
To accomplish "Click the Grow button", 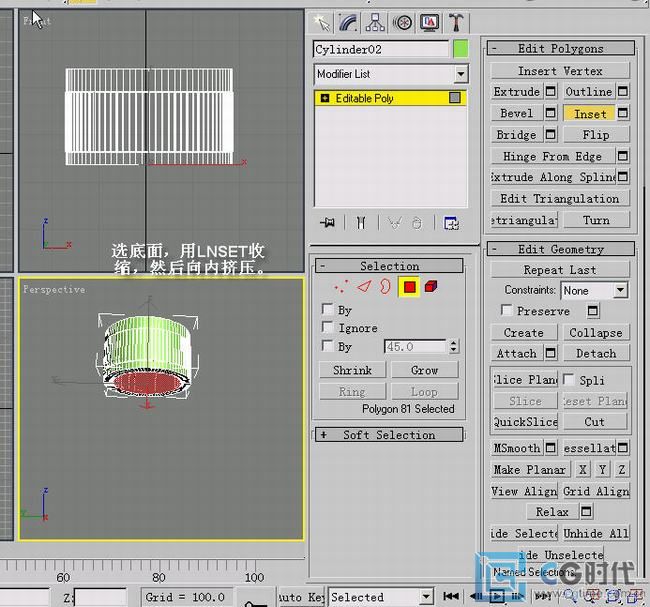I will 424,369.
